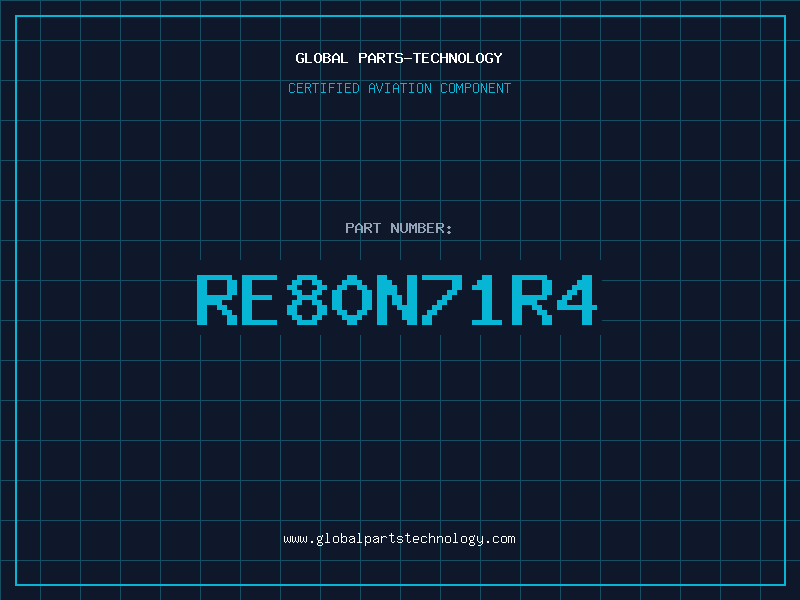Click the final digit 4 of part number
Viewport: 800px width, 600px height.
click(x=579, y=299)
